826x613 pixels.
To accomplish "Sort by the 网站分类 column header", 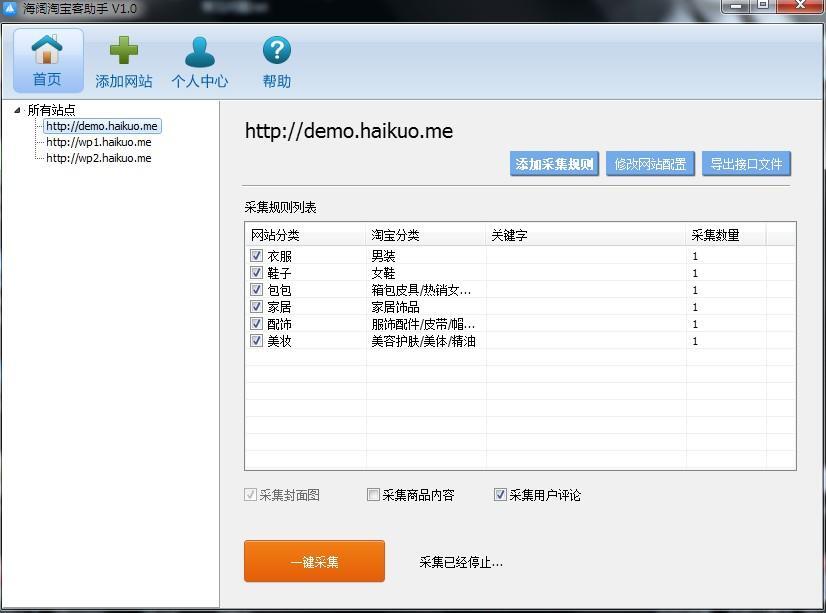I will pyautogui.click(x=306, y=235).
